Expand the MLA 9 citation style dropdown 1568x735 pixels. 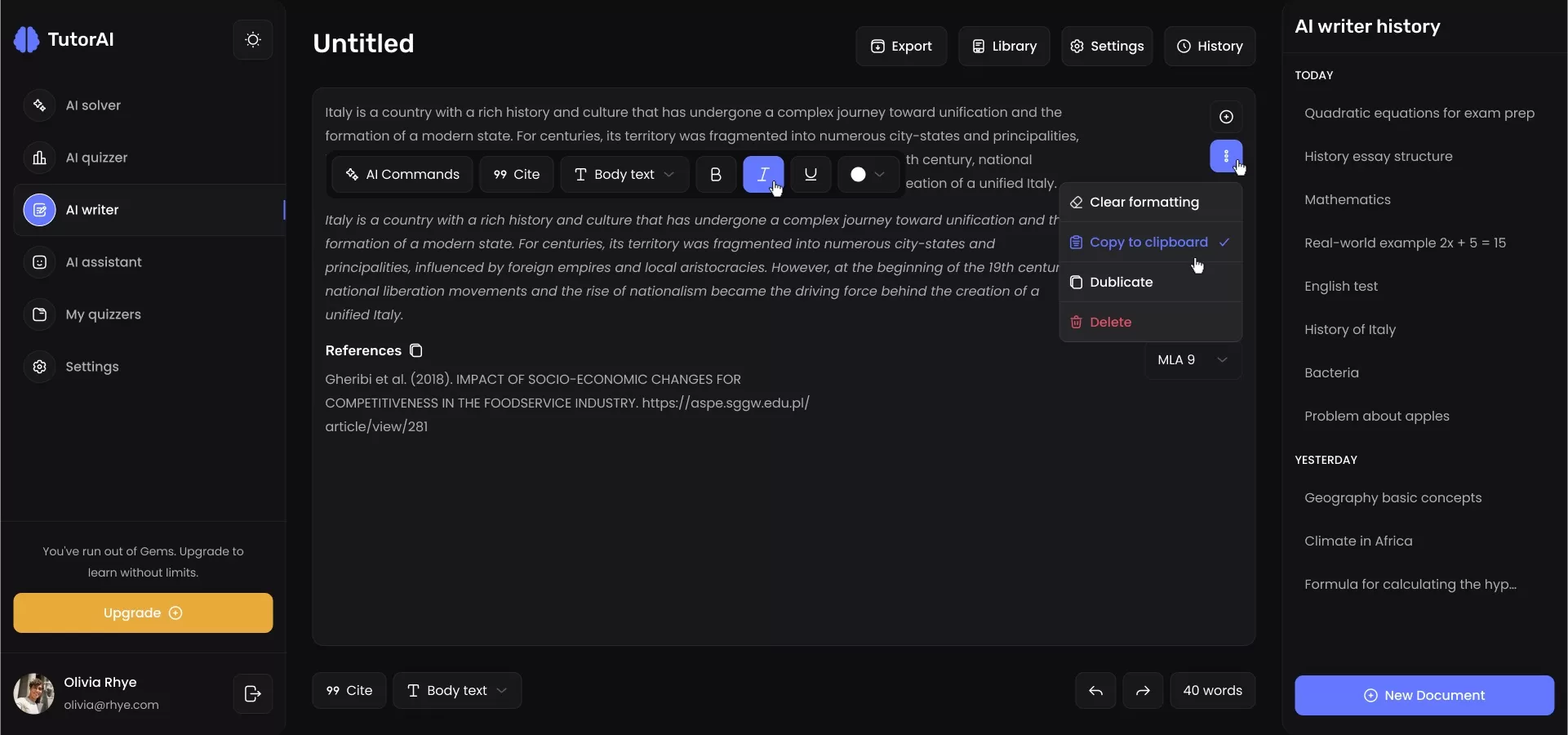pos(1193,360)
